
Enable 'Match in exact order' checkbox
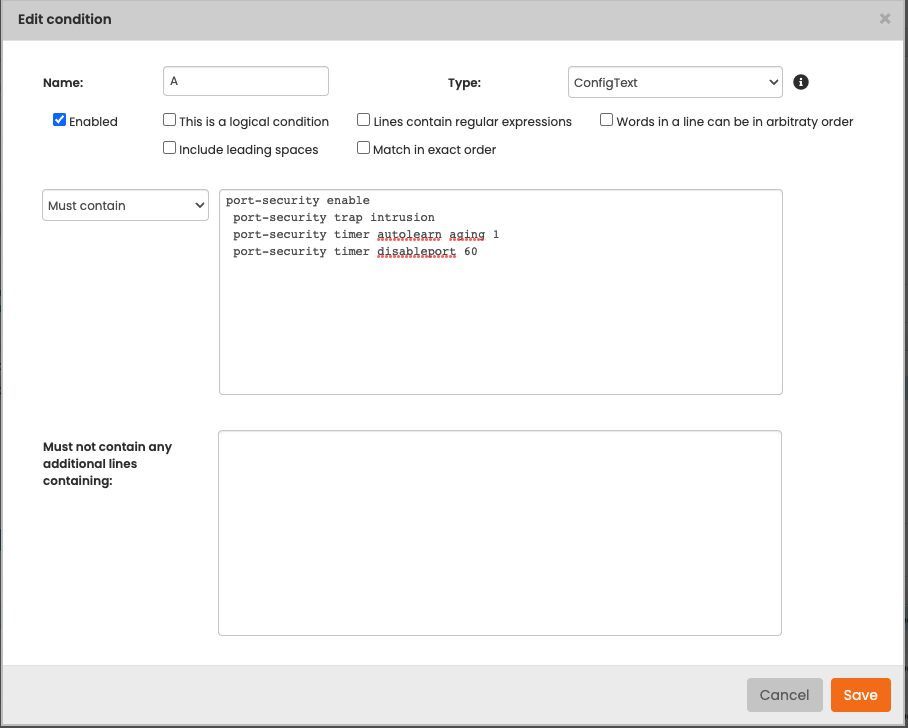coord(364,148)
